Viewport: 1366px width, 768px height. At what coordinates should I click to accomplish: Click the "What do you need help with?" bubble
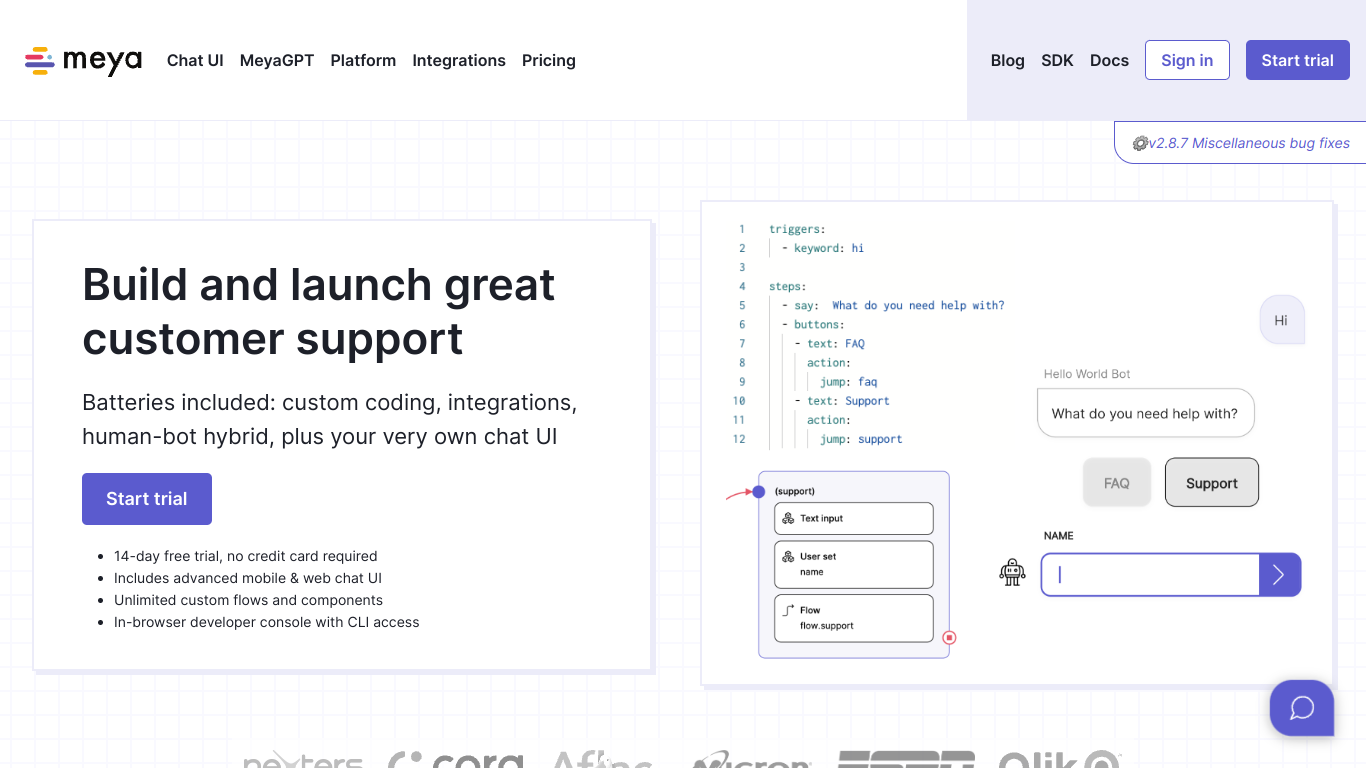click(1145, 413)
